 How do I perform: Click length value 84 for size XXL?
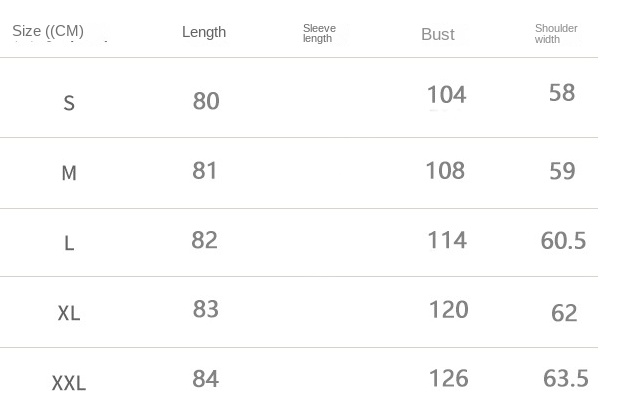206,379
